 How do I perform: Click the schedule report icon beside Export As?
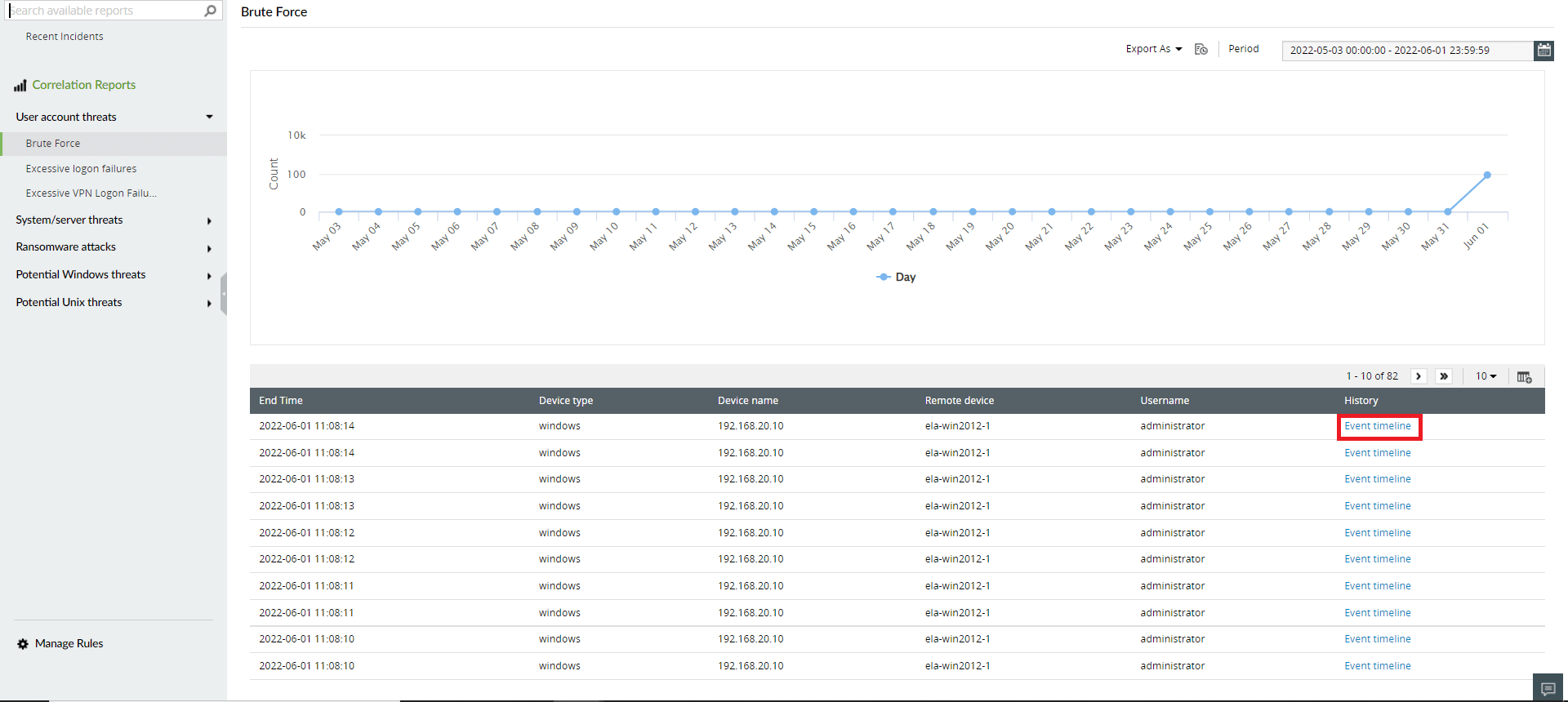tap(1201, 49)
